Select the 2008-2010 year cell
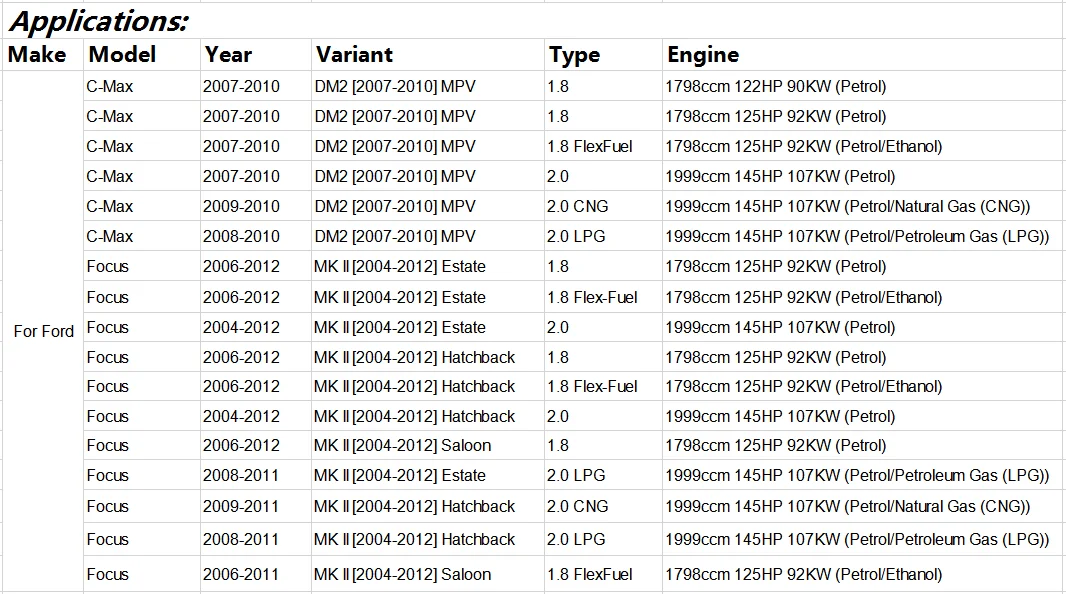 pos(241,236)
